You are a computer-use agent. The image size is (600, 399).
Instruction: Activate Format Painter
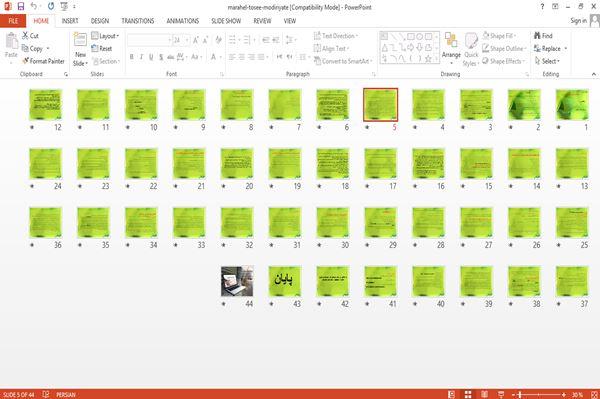coord(43,61)
